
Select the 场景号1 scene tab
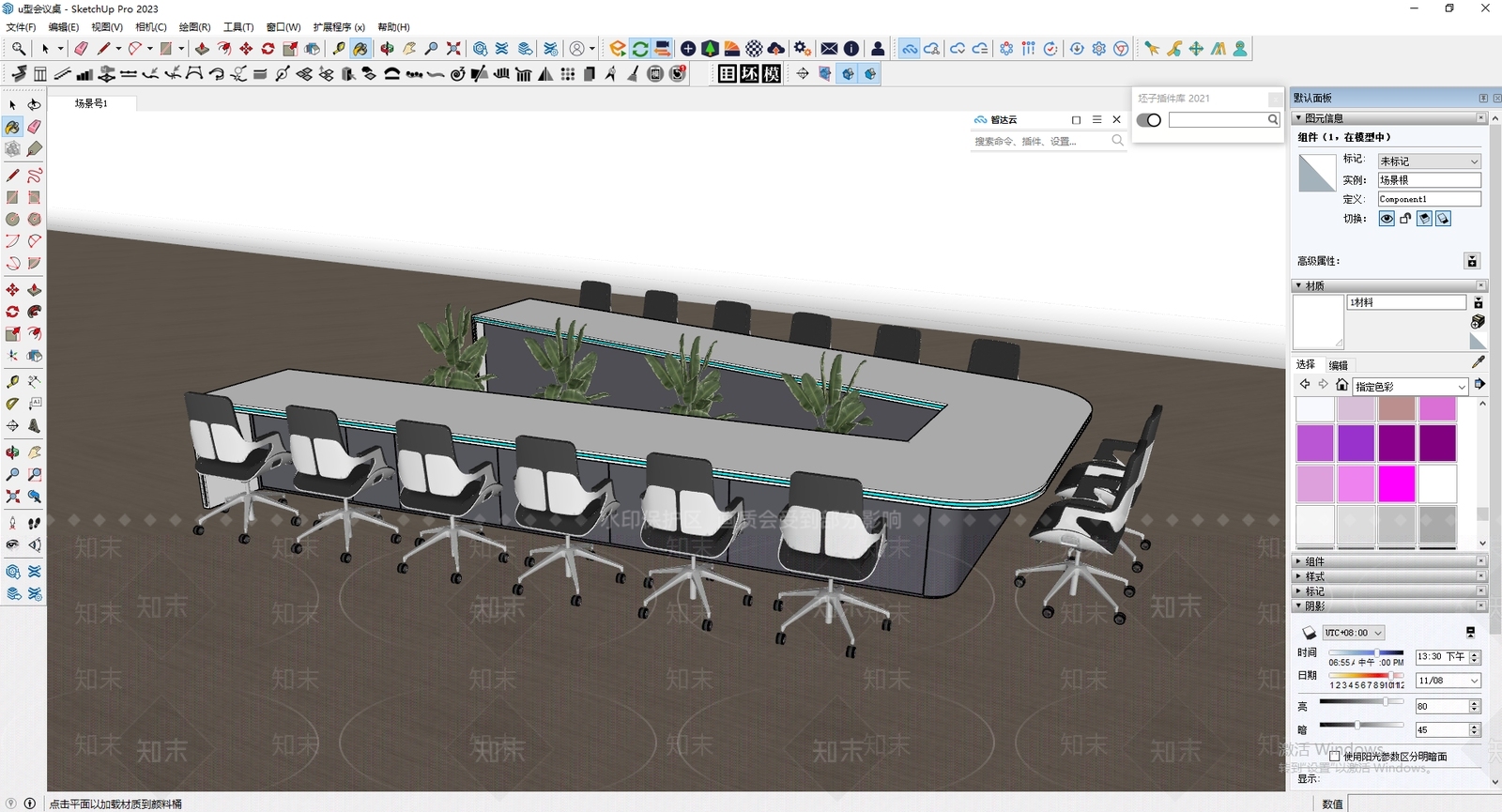click(x=91, y=103)
